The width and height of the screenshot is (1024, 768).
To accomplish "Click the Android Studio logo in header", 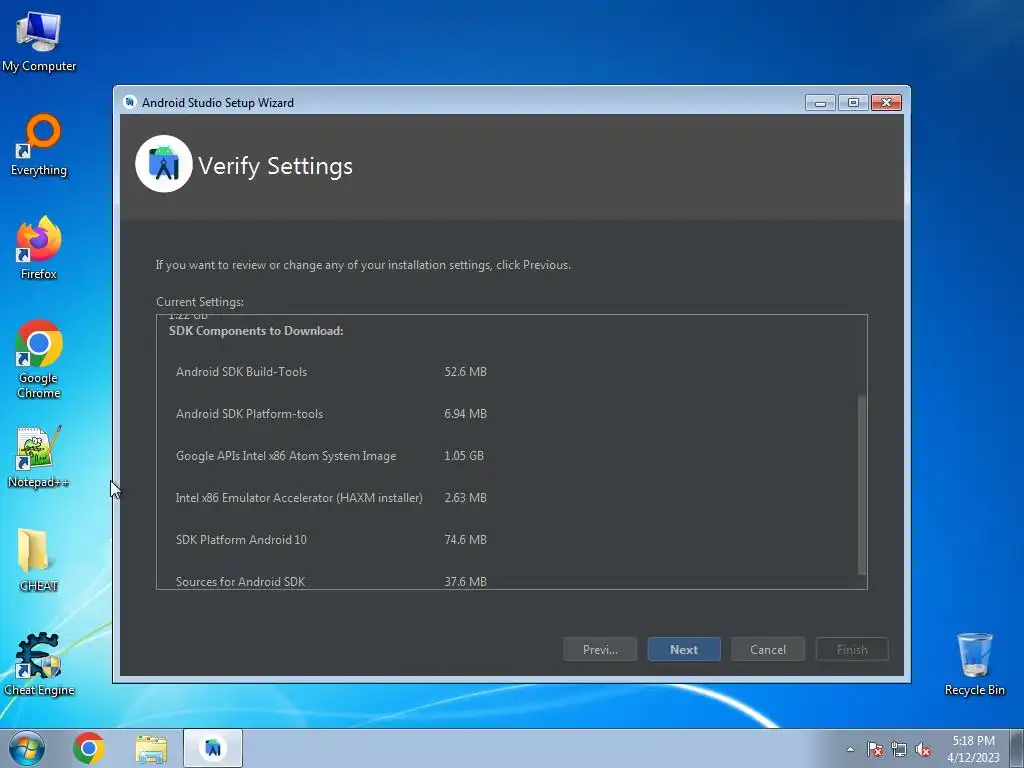I will [164, 164].
